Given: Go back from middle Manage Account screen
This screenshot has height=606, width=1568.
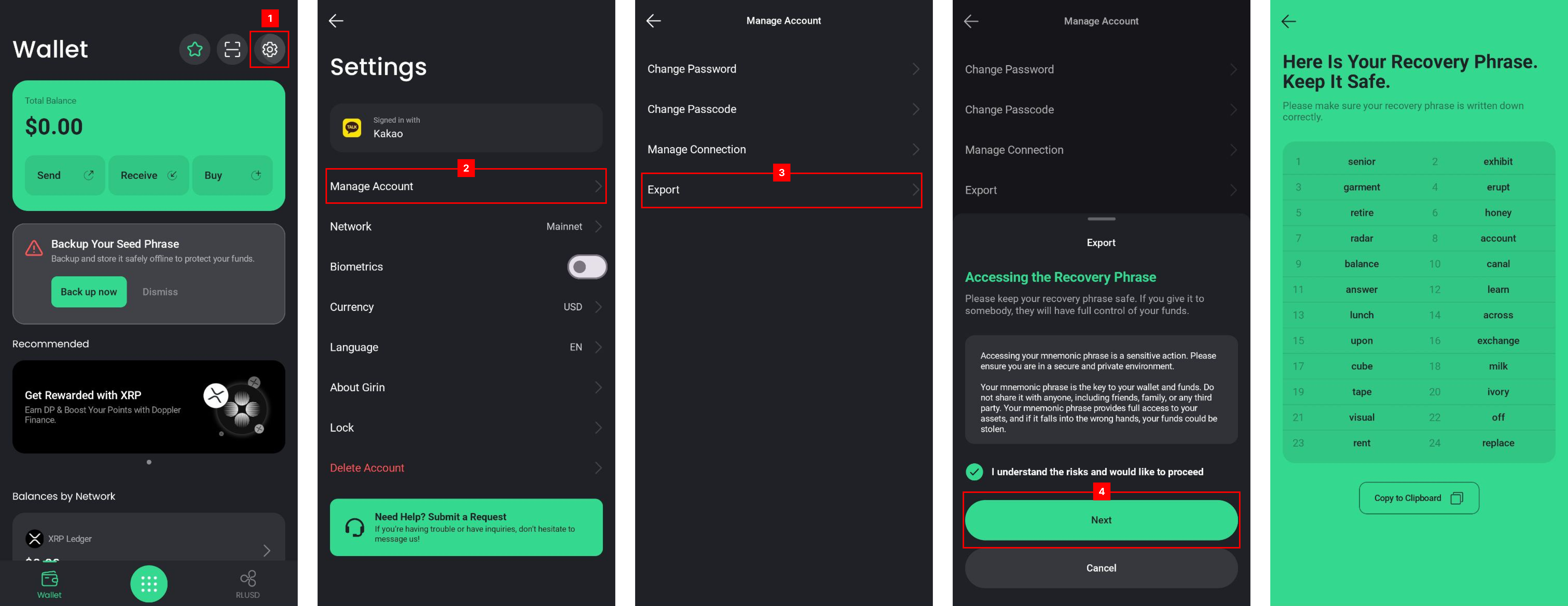Looking at the screenshot, I should point(654,21).
